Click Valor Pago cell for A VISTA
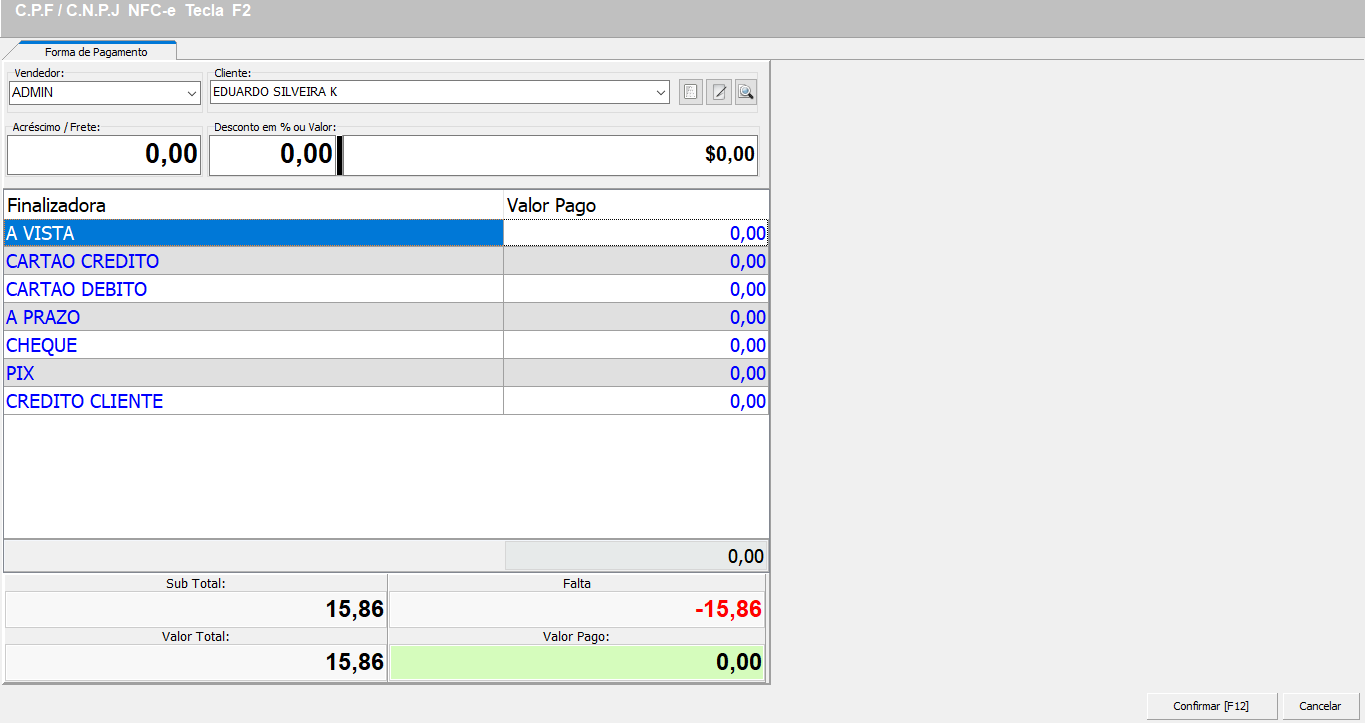 (x=635, y=233)
